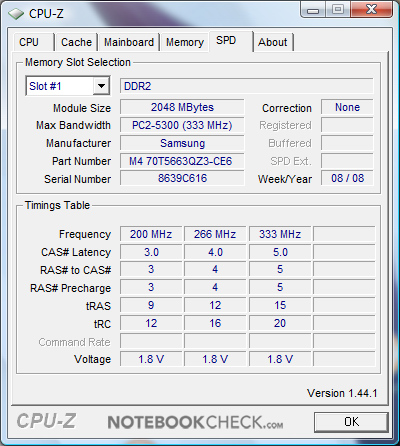Click the Samsung manufacturer value
This screenshot has width=400, height=446.
click(x=182, y=143)
